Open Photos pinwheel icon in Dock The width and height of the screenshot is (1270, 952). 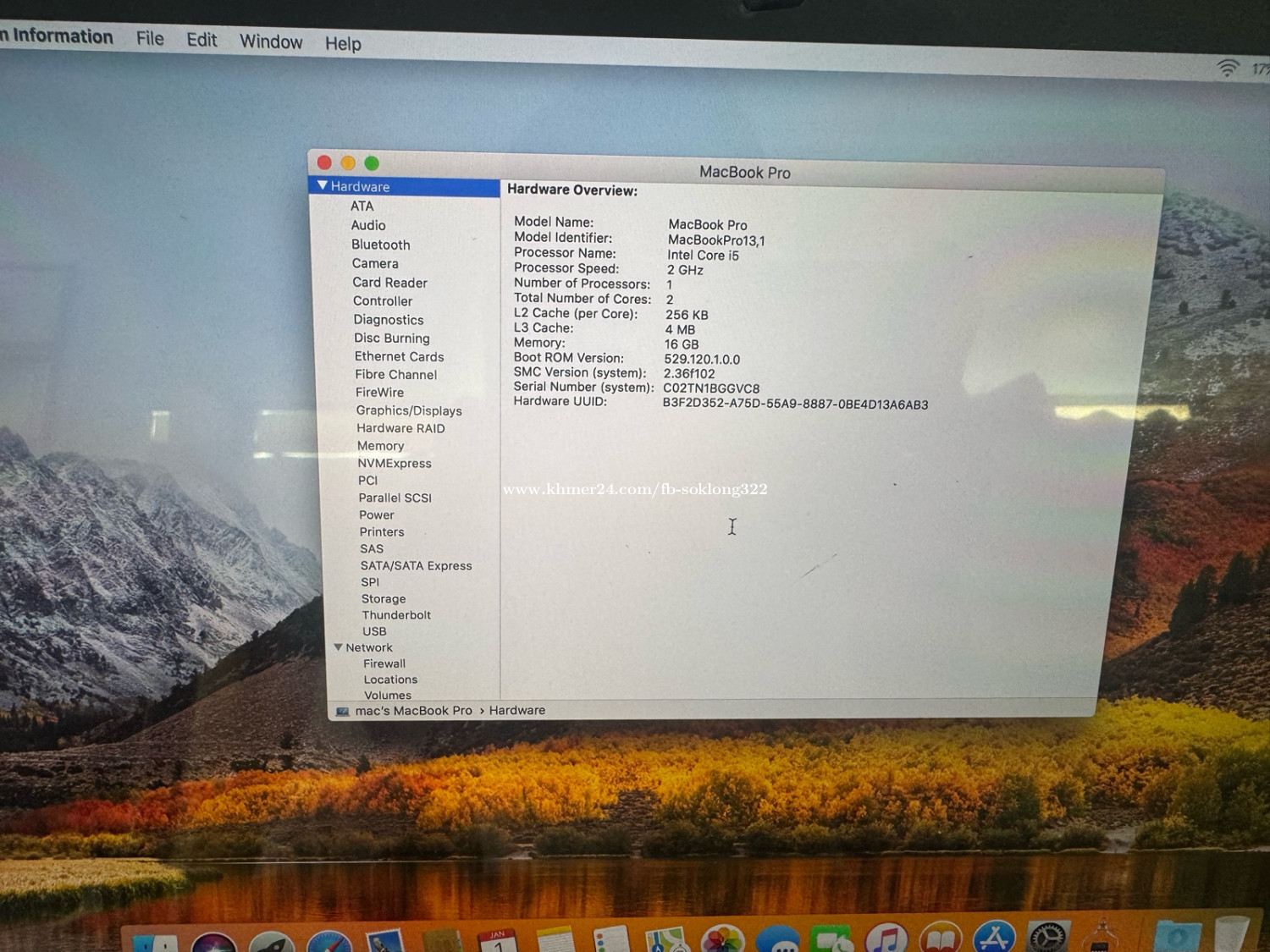pyautogui.click(x=722, y=938)
